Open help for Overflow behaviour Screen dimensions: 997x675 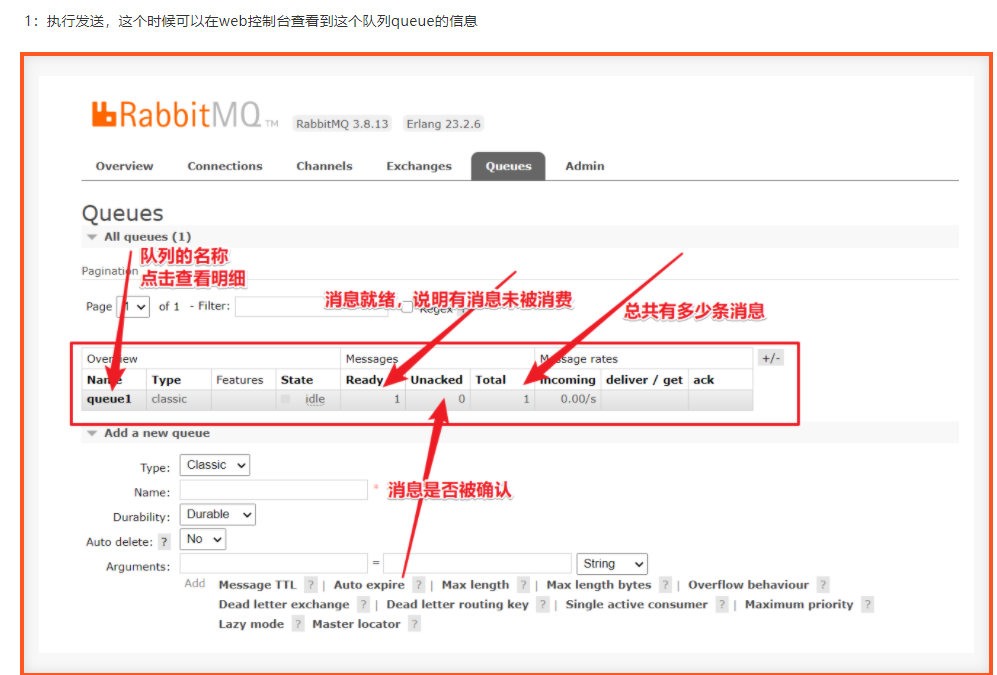[x=823, y=585]
